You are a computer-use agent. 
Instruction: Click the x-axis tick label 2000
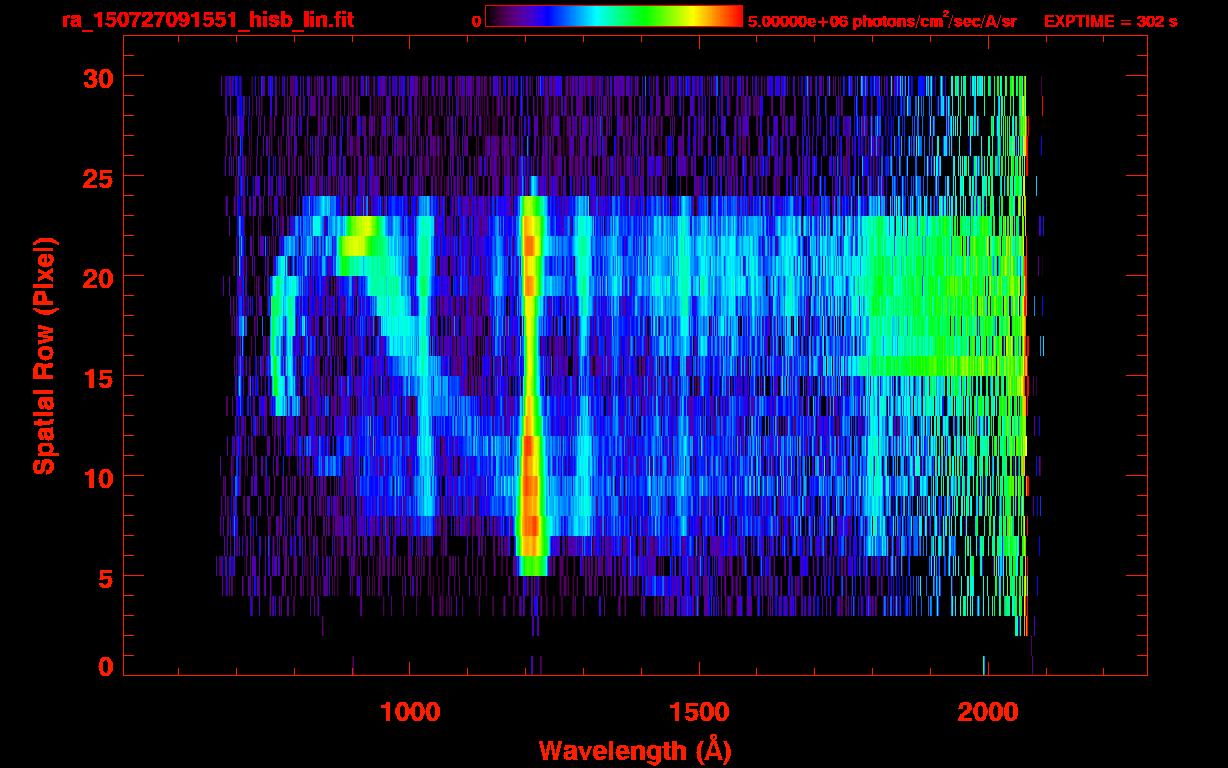point(986,712)
